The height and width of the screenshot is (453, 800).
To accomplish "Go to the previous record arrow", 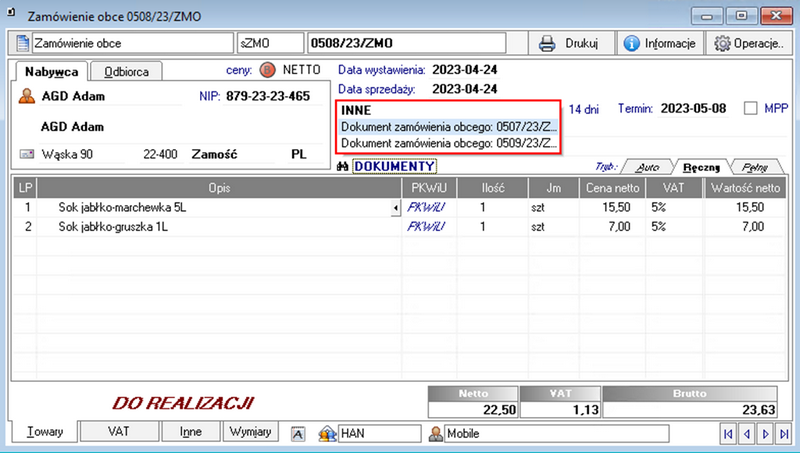I will coord(747,434).
